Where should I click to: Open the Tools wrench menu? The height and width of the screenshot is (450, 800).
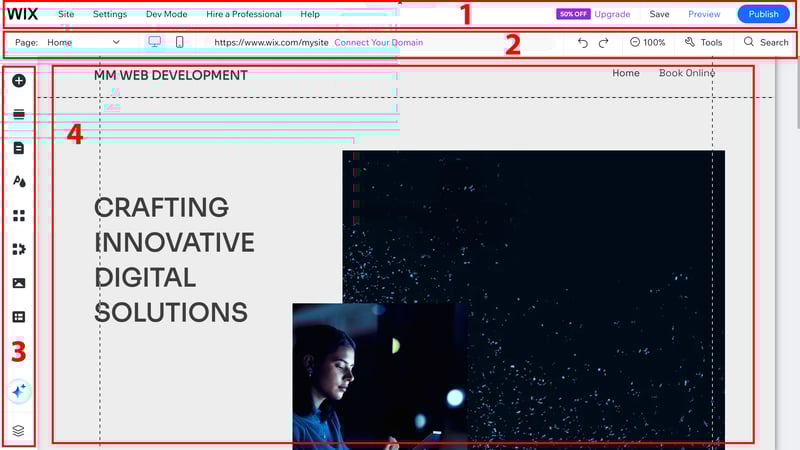tap(704, 42)
